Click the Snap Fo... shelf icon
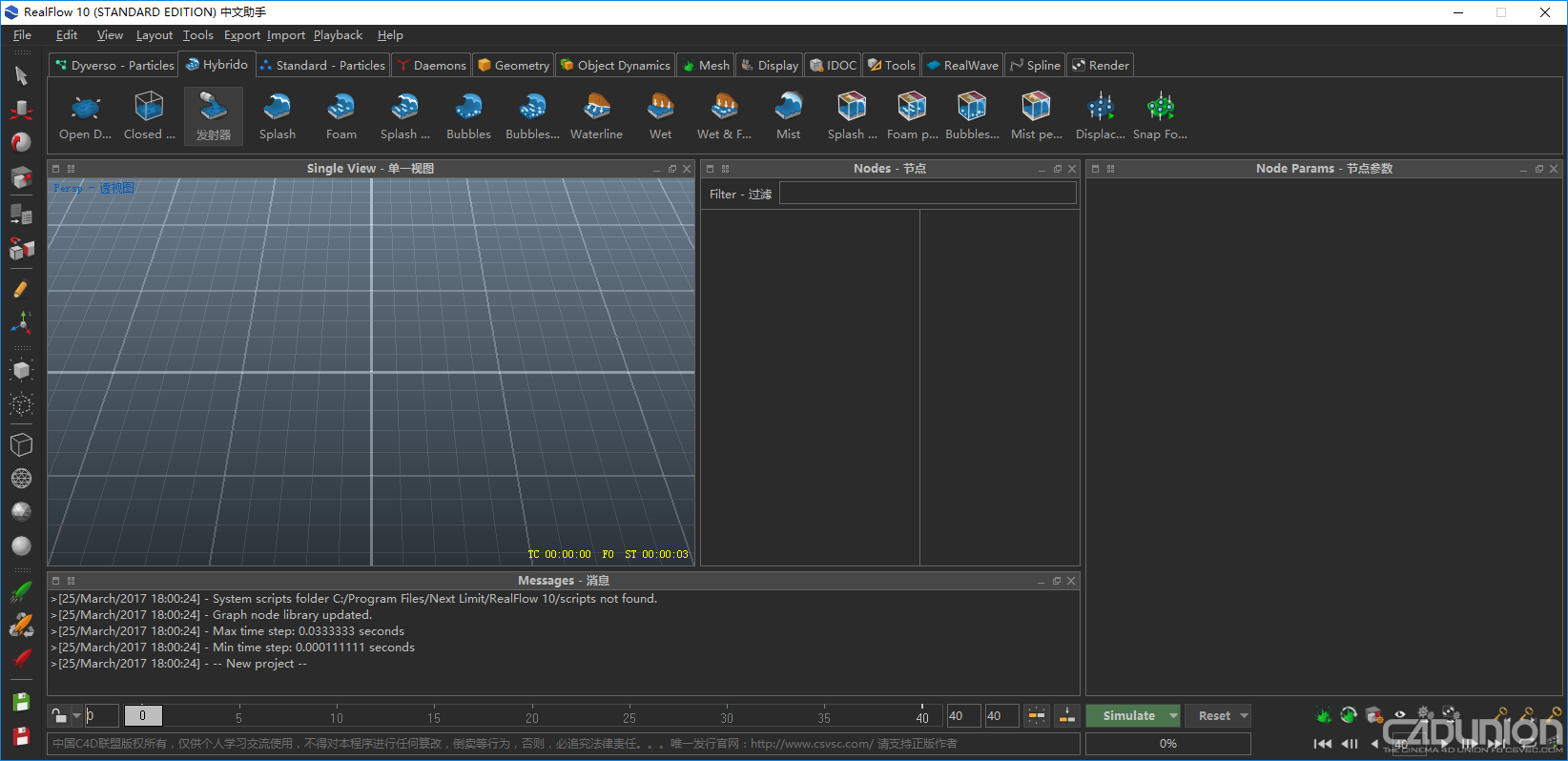This screenshot has height=761, width=1568. (1161, 116)
